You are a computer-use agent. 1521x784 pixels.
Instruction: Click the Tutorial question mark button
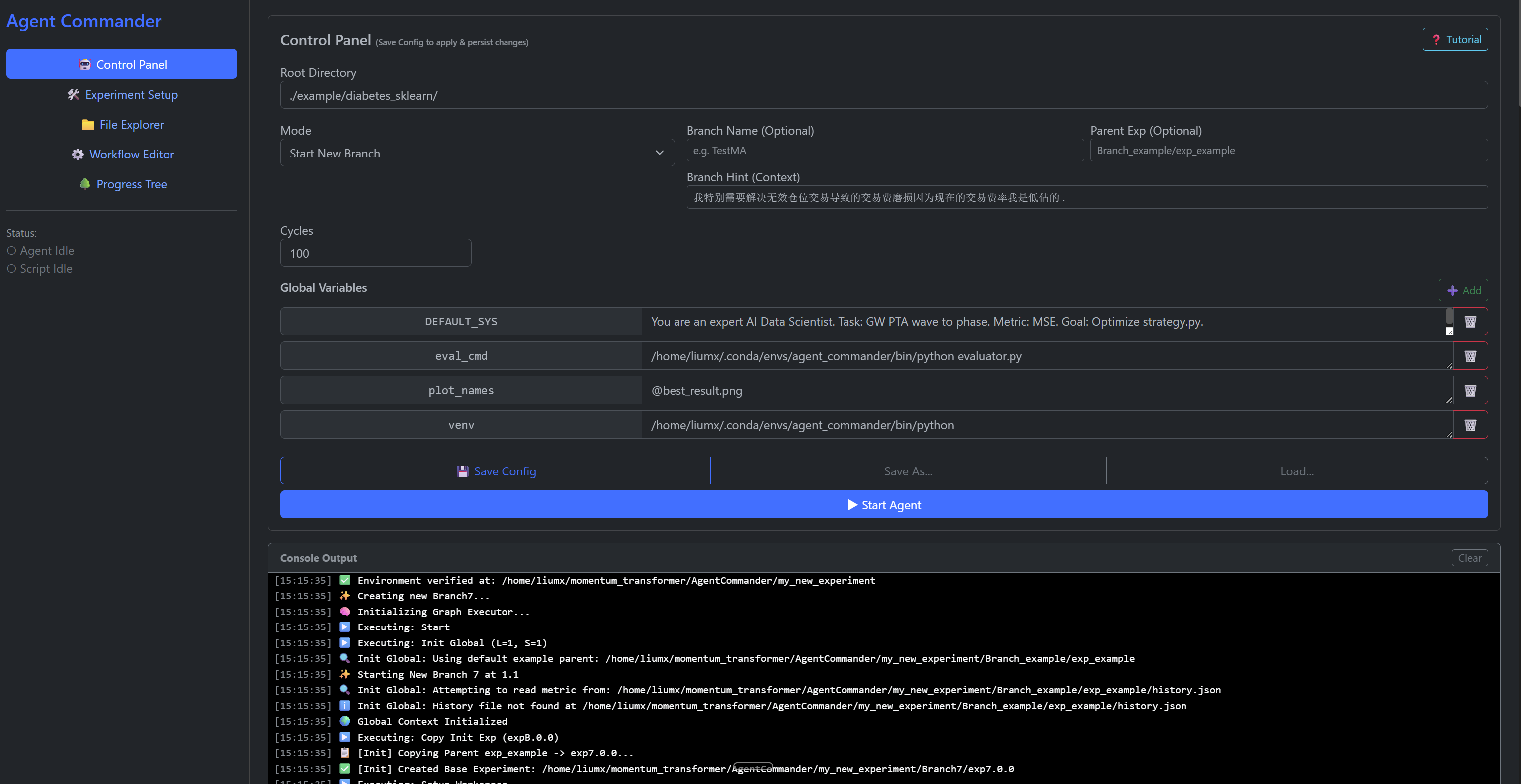(x=1455, y=39)
